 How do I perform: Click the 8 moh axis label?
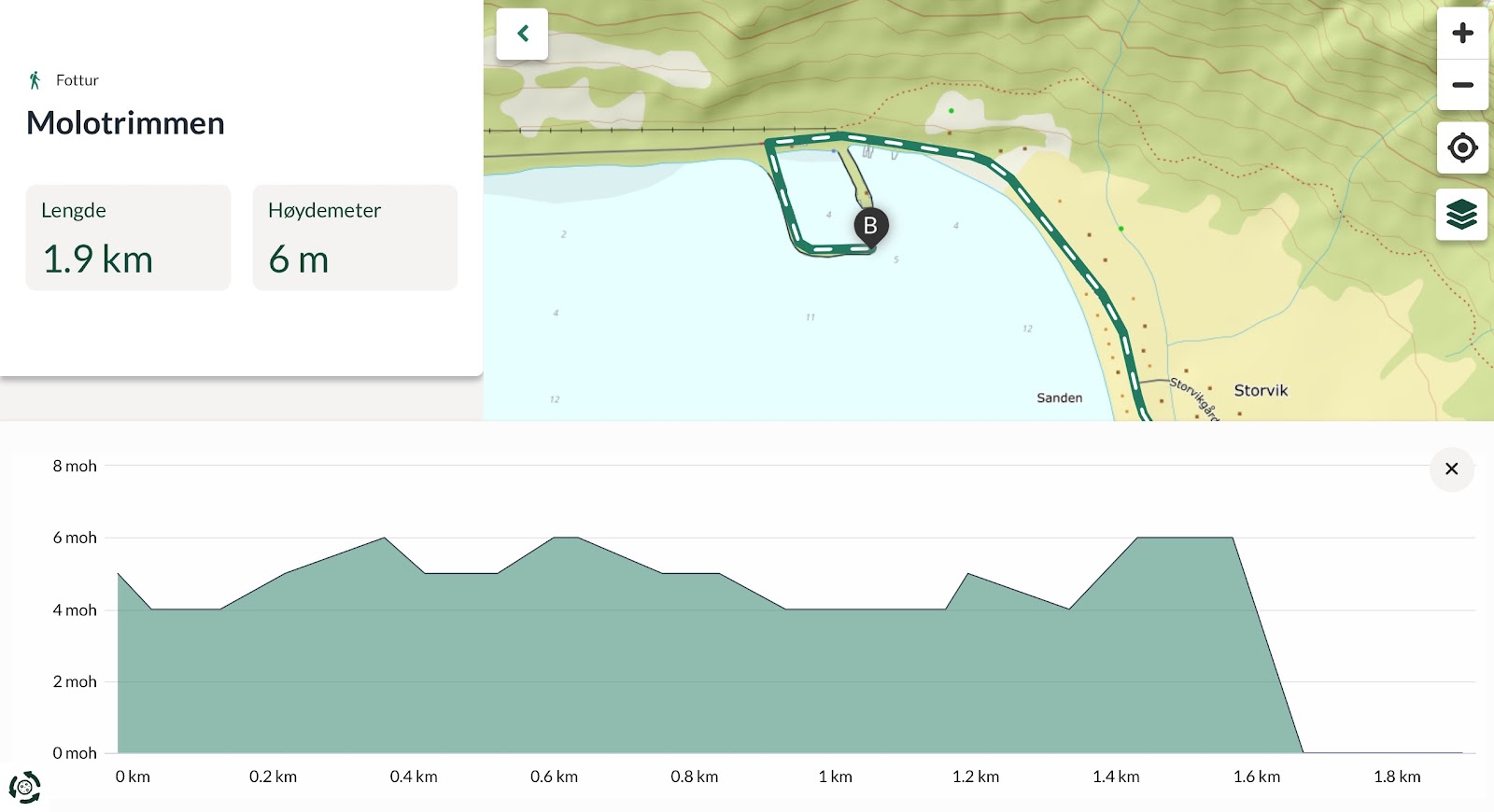[75, 466]
